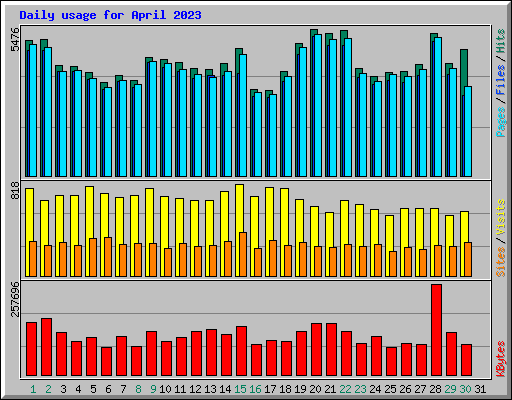
Task: Click the cyan Pages bar for day 1
Action: 33,110
